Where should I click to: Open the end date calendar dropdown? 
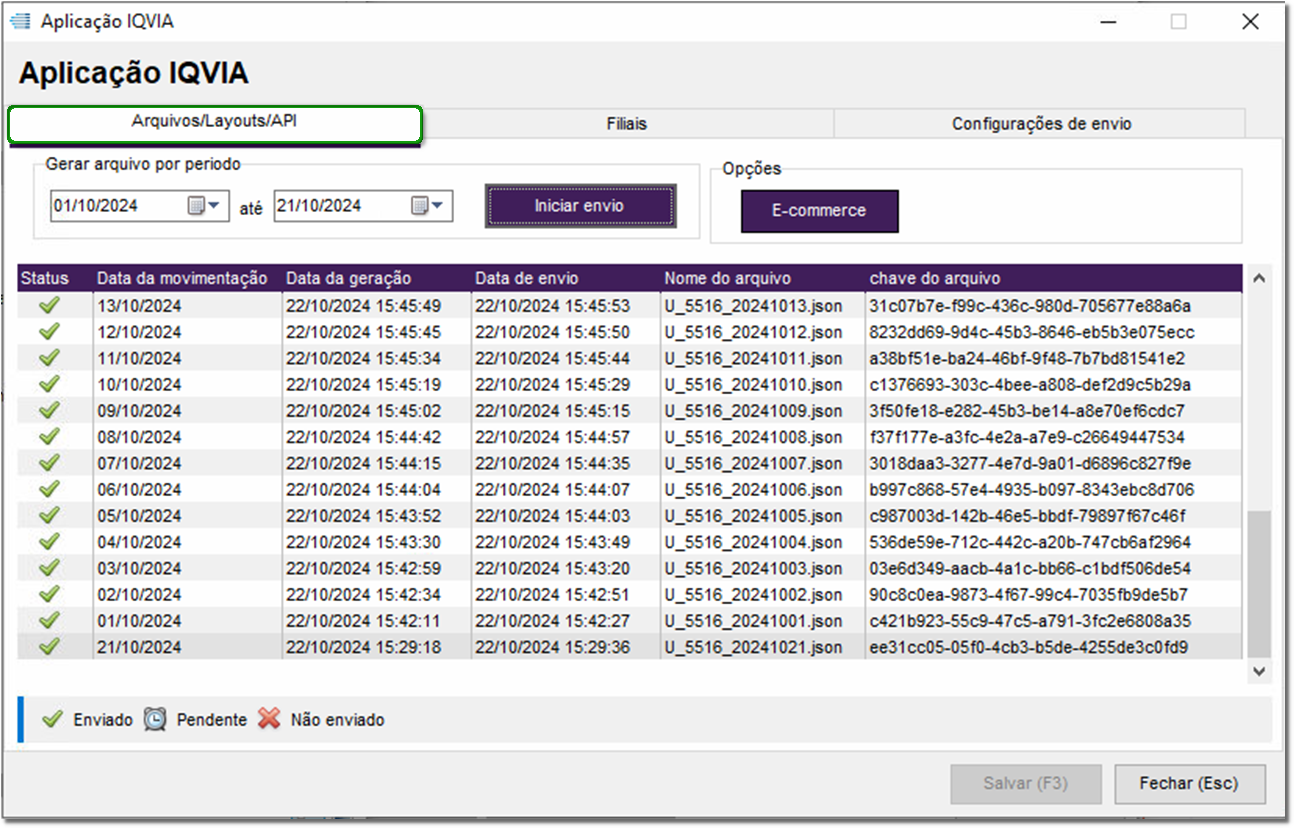tap(428, 206)
